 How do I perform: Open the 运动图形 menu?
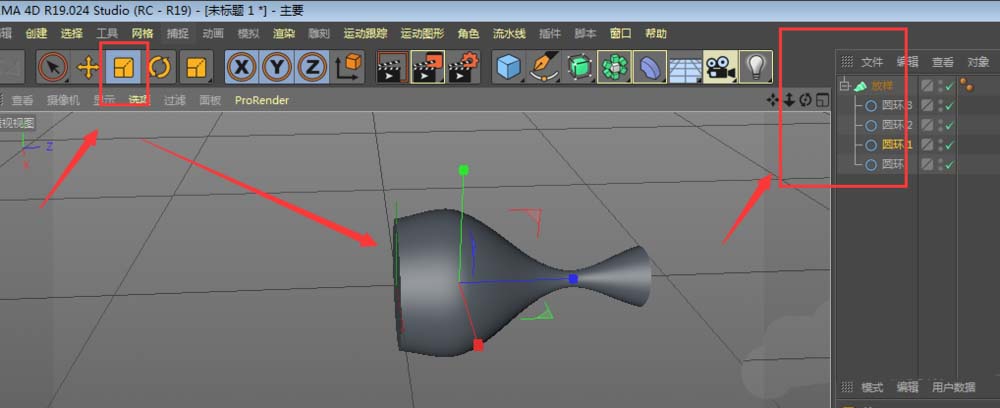pyautogui.click(x=420, y=33)
